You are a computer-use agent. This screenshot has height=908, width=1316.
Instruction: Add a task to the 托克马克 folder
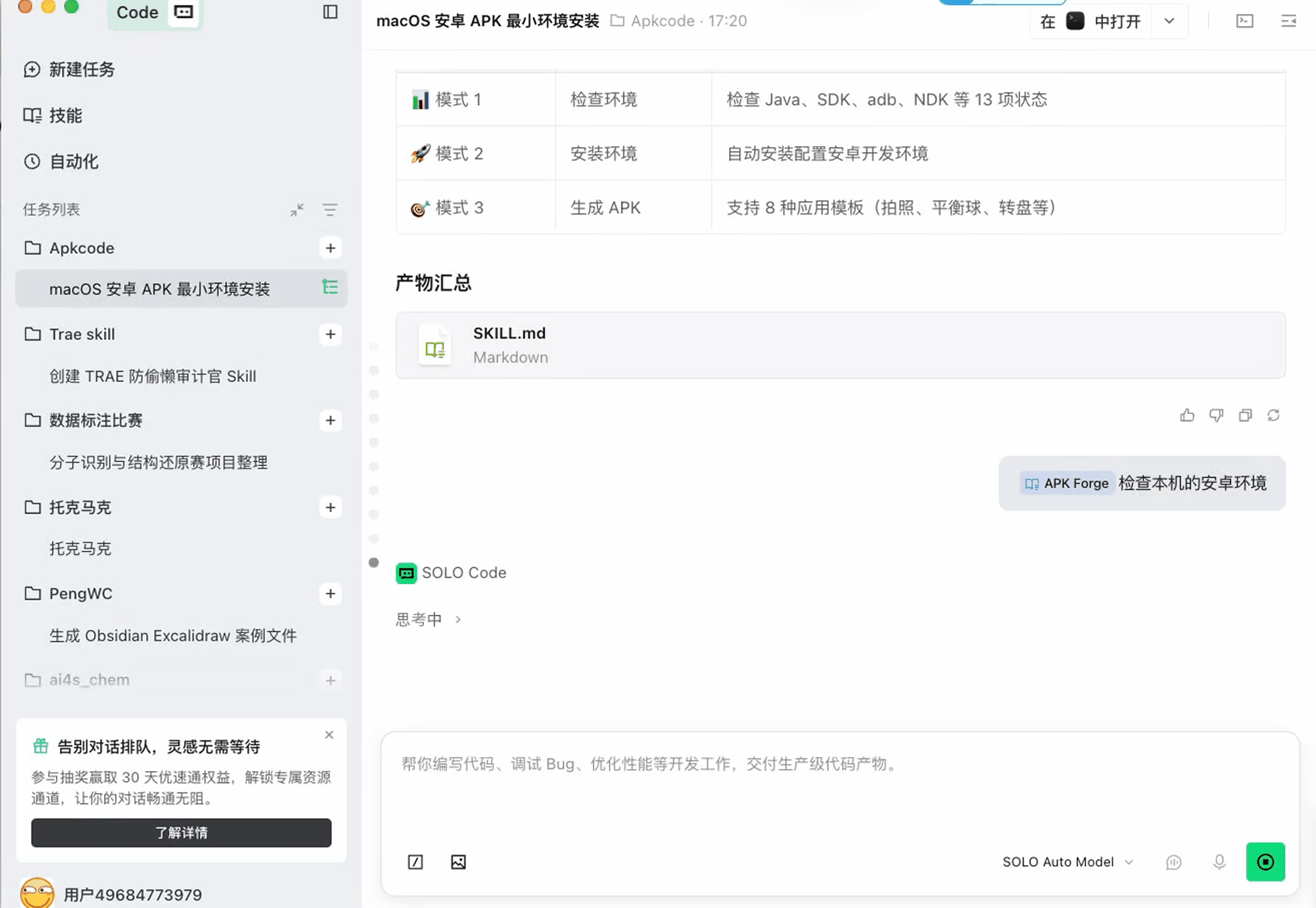pos(331,507)
